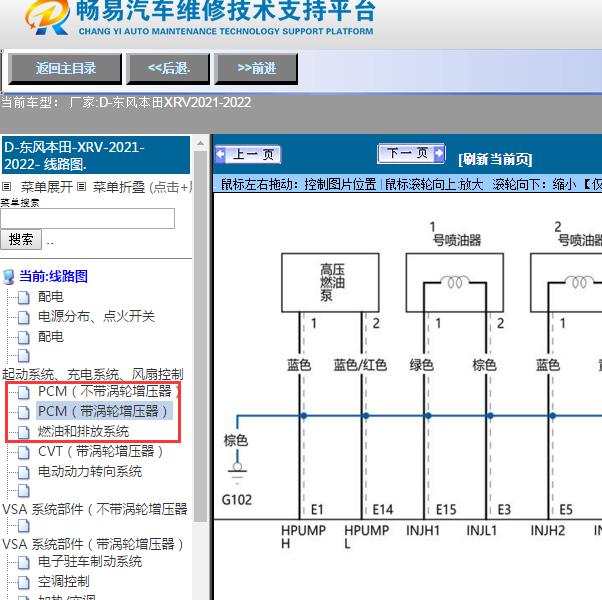The image size is (602, 600).
Task: Click the platform logo icon
Action: pos(48,17)
